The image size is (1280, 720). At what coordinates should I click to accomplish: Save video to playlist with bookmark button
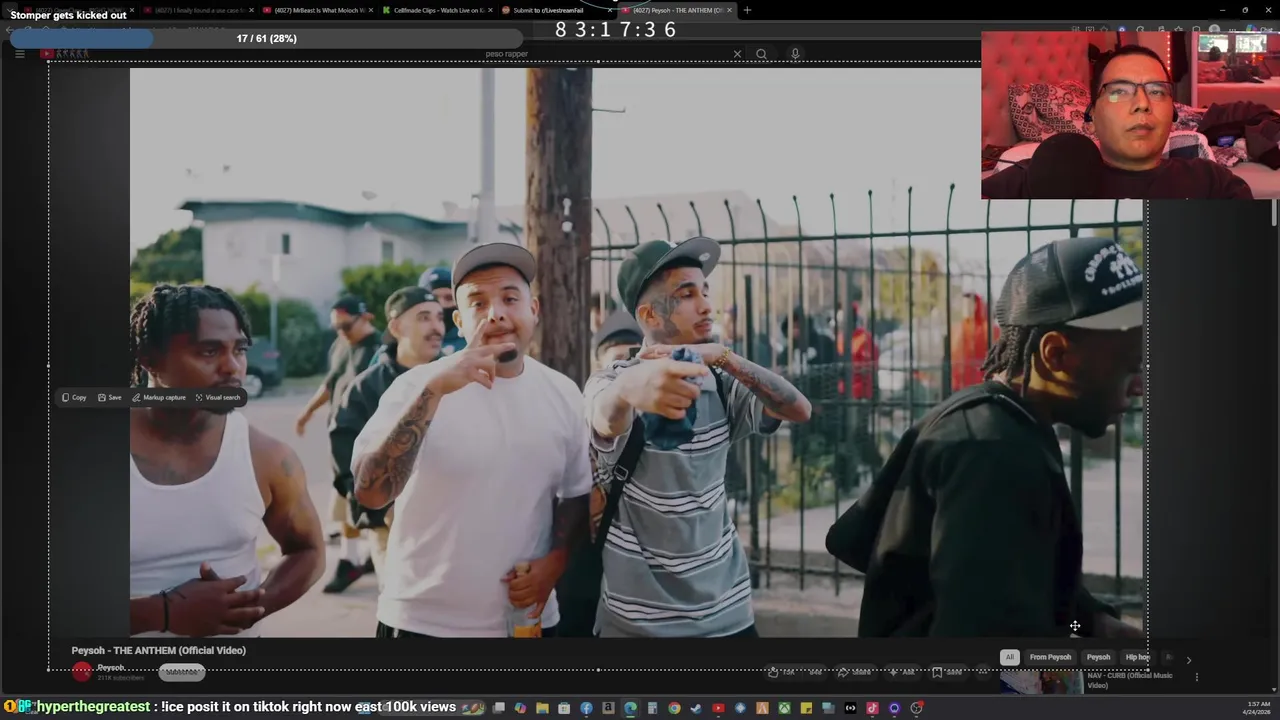point(947,672)
